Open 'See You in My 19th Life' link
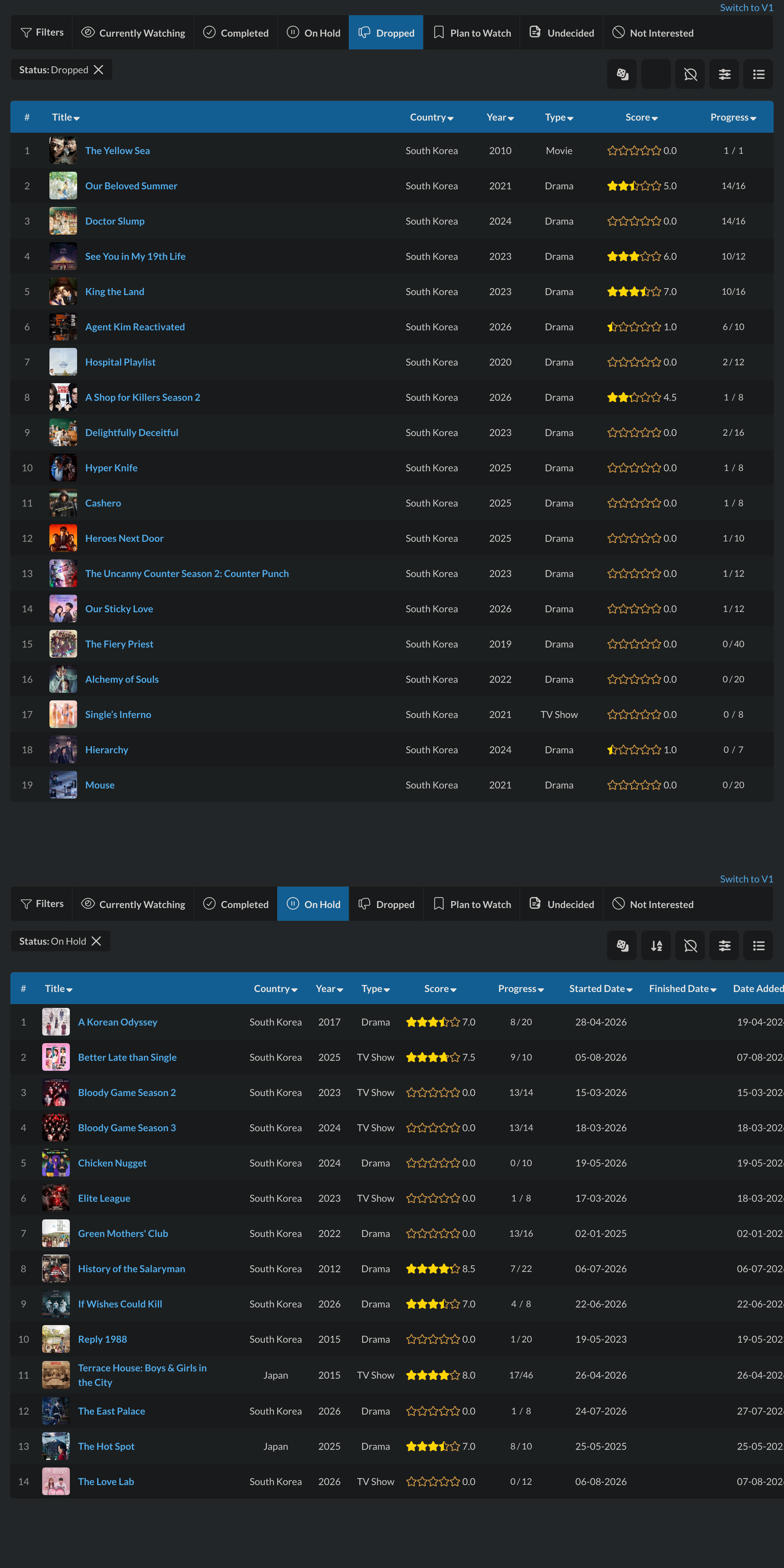 tap(135, 256)
